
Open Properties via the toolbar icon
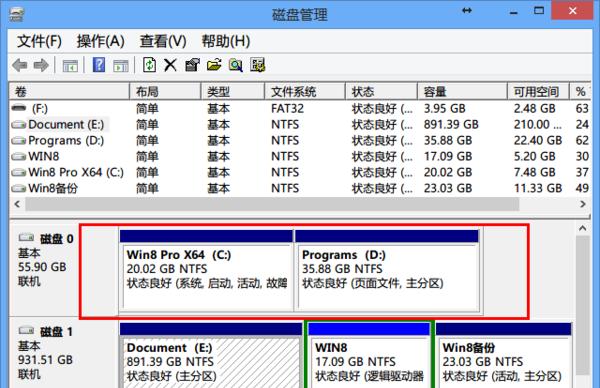(x=192, y=65)
